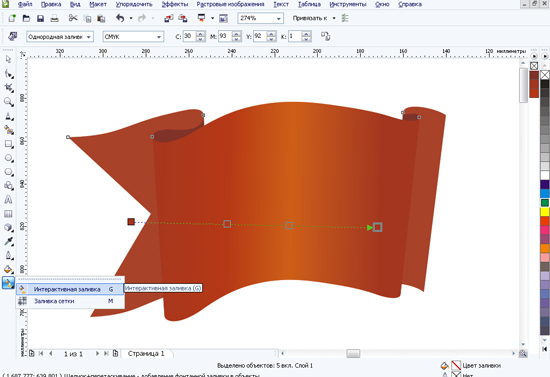The width and height of the screenshot is (550, 377).
Task: Select the Crop tool in toolbox
Action: 8,88
